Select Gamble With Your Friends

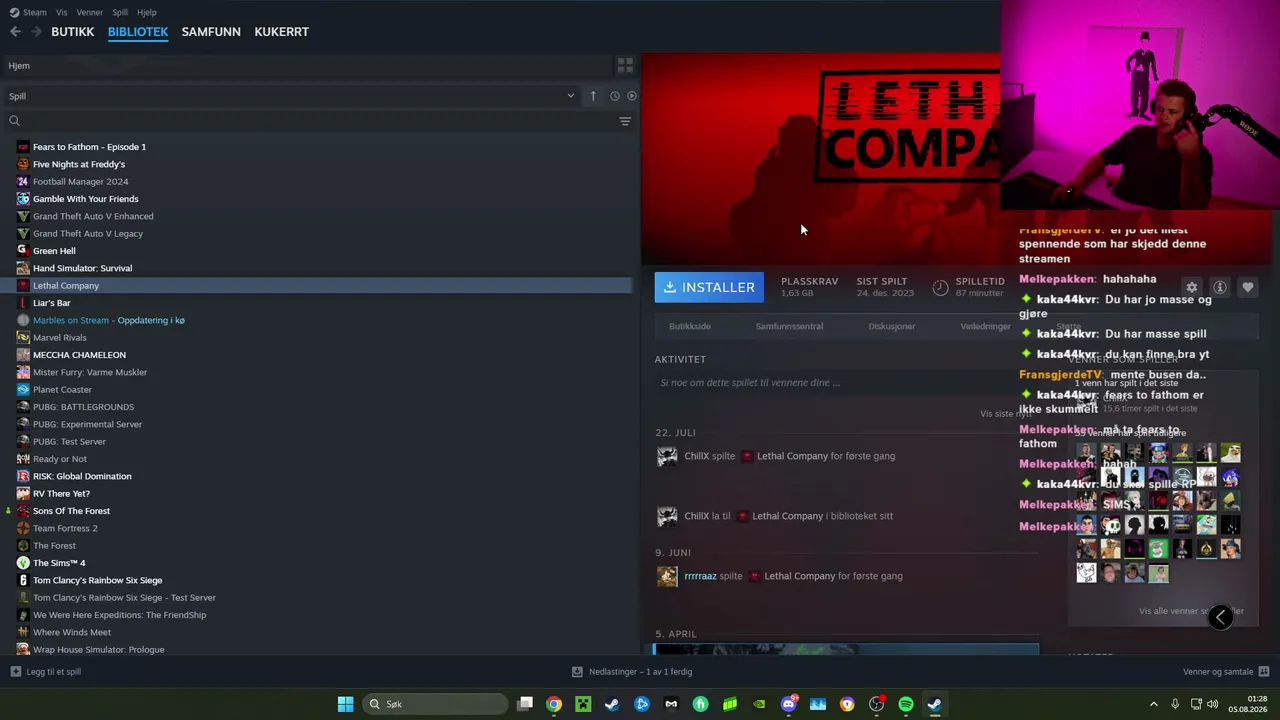(x=85, y=199)
